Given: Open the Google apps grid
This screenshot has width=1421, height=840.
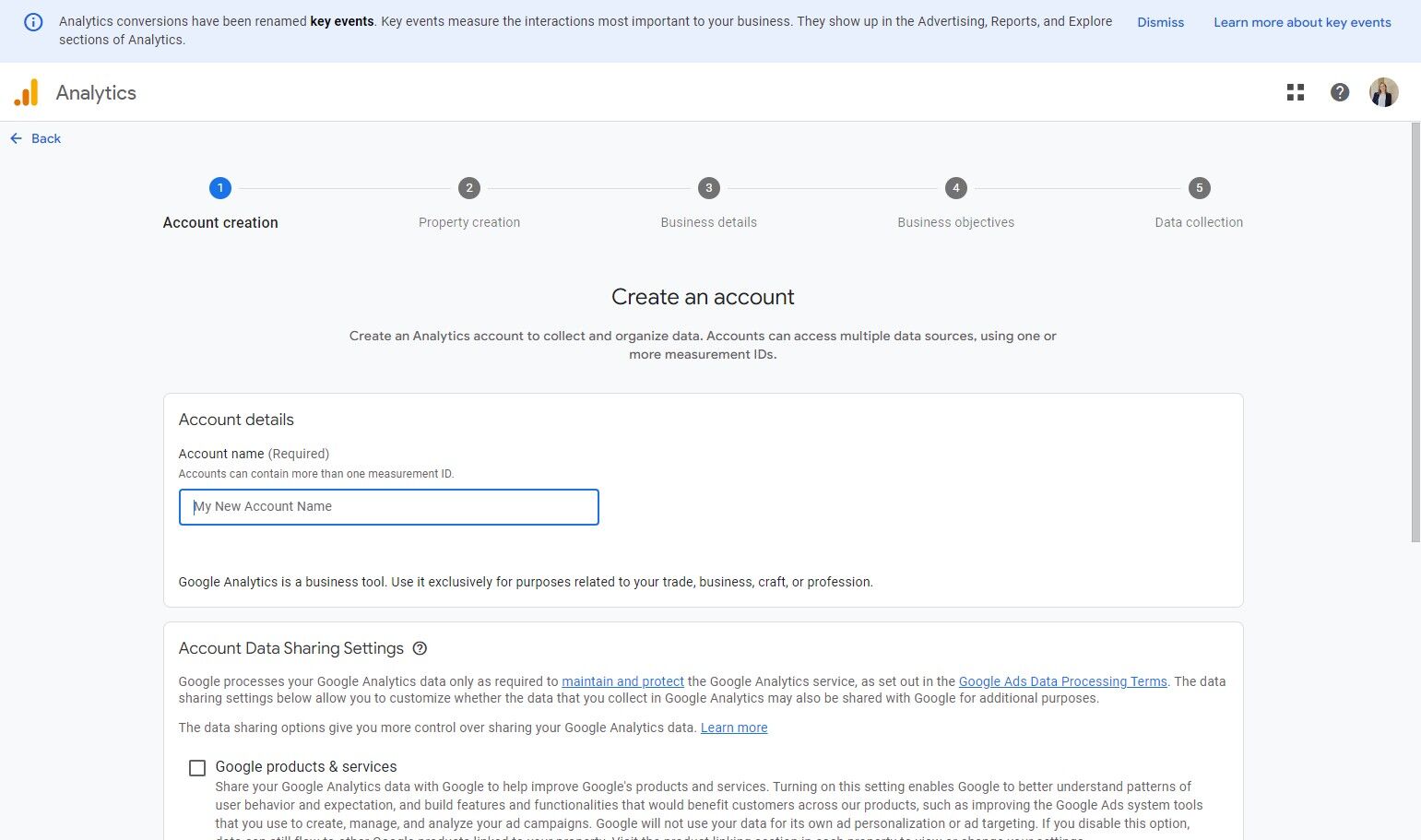Looking at the screenshot, I should 1296,92.
